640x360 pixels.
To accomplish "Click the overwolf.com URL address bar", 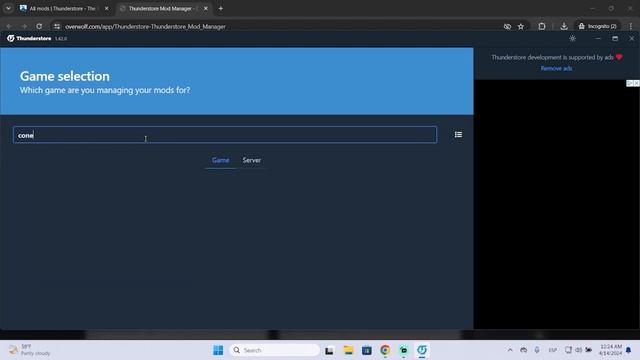I will pyautogui.click(x=145, y=27).
